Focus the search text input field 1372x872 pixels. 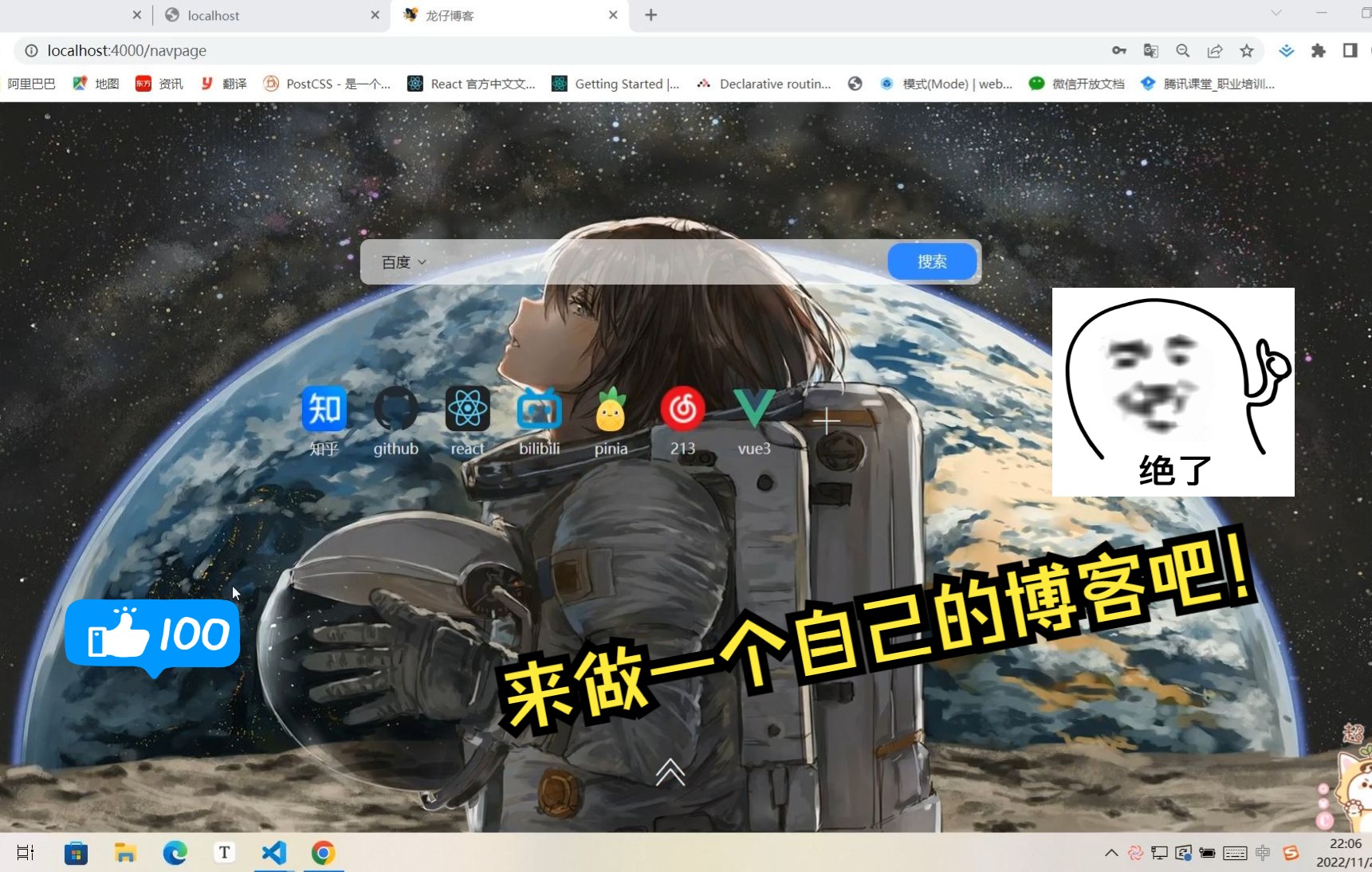658,262
